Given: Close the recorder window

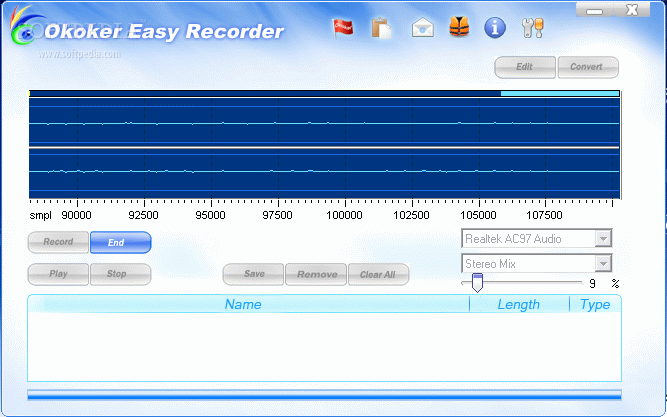Looking at the screenshot, I should pyautogui.click(x=632, y=10).
